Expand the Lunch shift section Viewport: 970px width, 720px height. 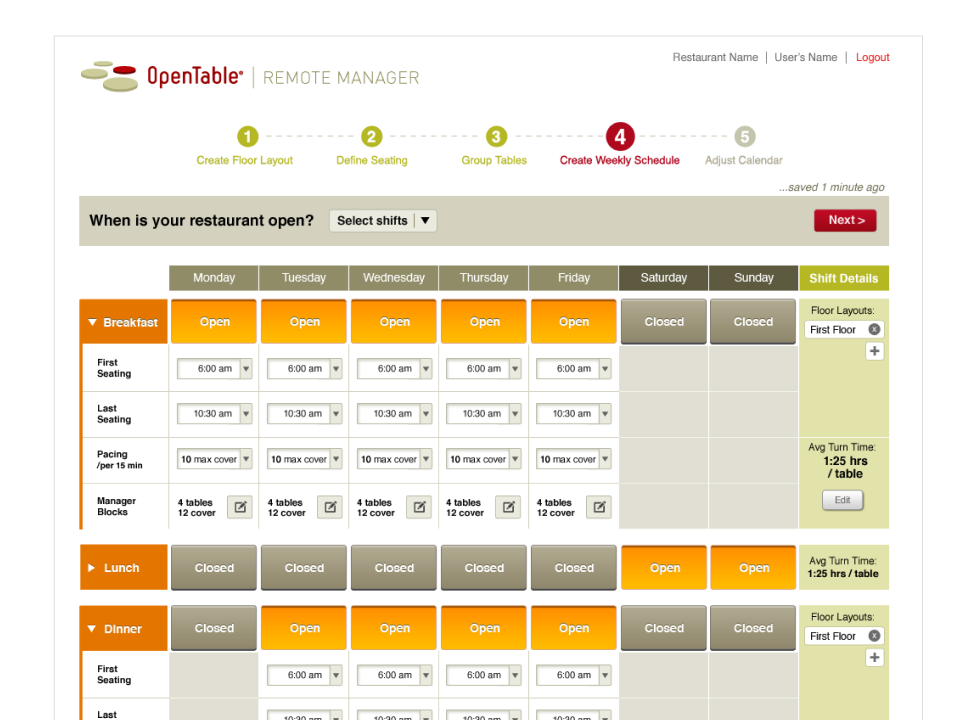[93, 568]
